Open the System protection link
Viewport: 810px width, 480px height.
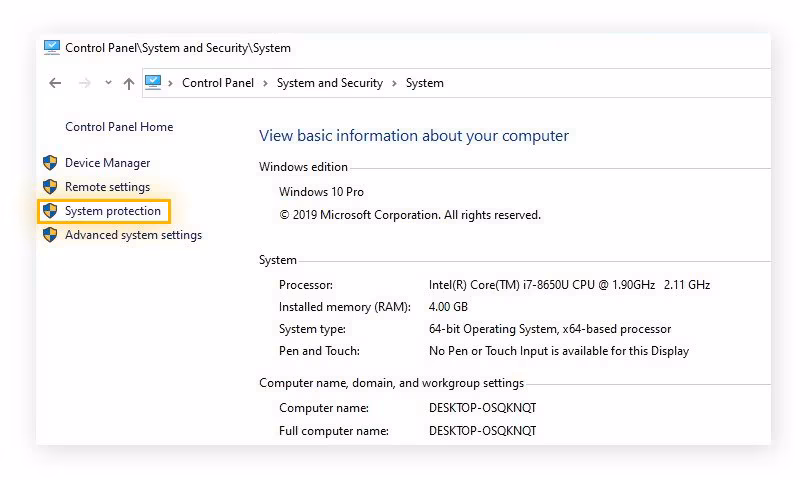(x=112, y=211)
